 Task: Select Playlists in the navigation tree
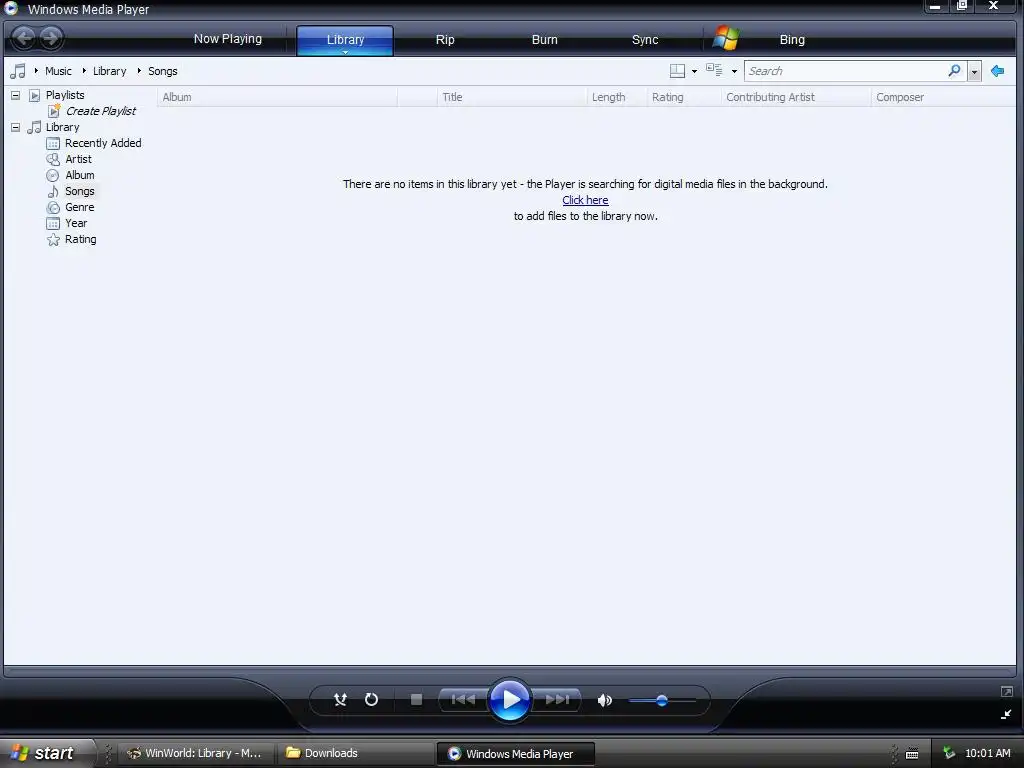65,95
